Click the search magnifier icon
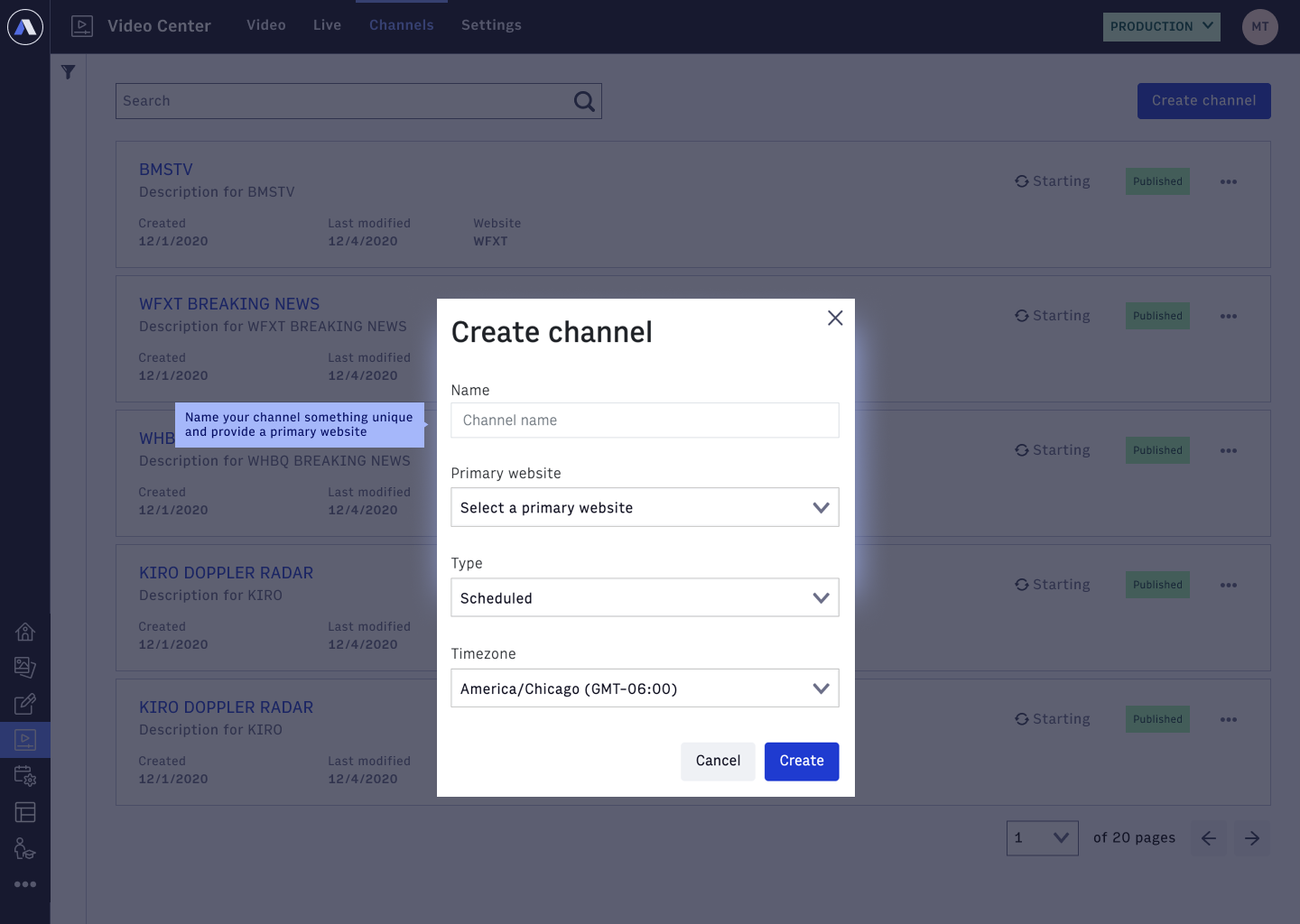Viewport: 1300px width, 924px height. (584, 101)
